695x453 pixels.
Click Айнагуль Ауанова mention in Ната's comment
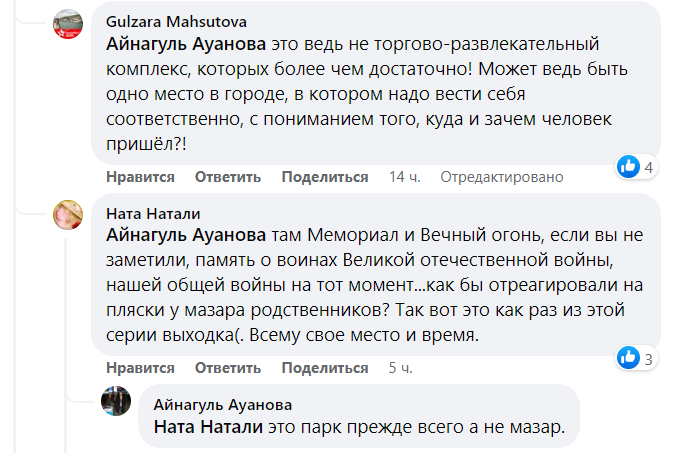tap(186, 235)
